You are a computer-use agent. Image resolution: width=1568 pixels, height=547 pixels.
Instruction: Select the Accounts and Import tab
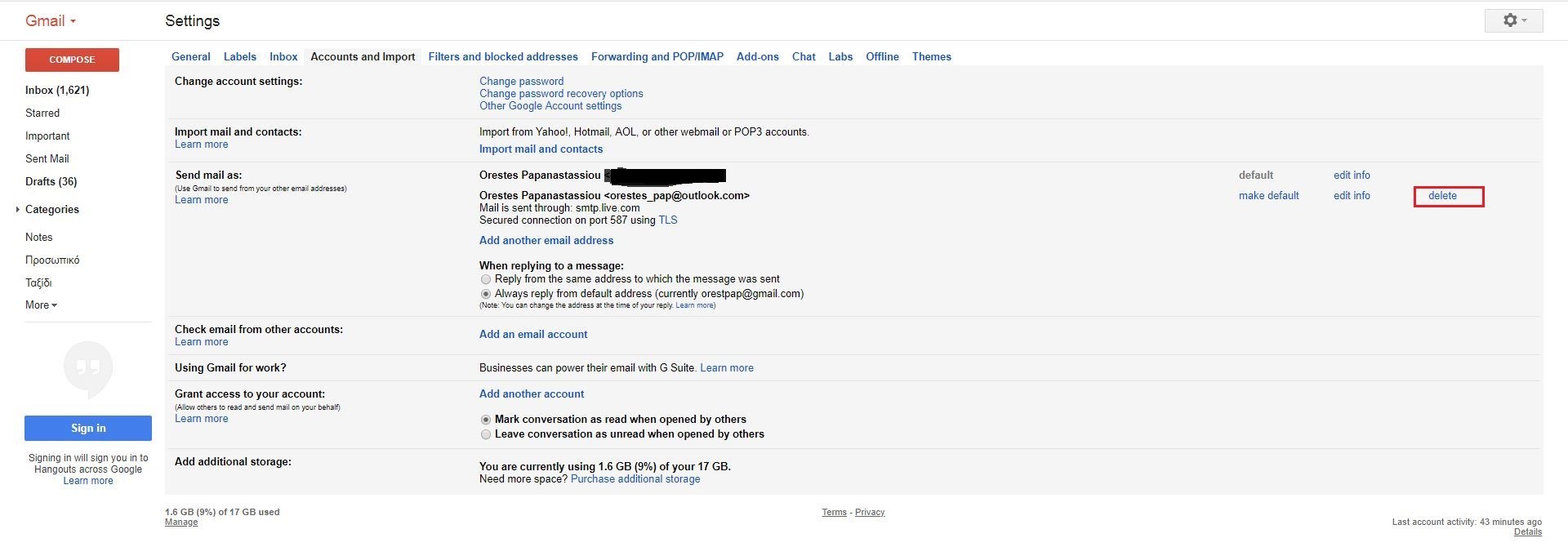(x=363, y=56)
